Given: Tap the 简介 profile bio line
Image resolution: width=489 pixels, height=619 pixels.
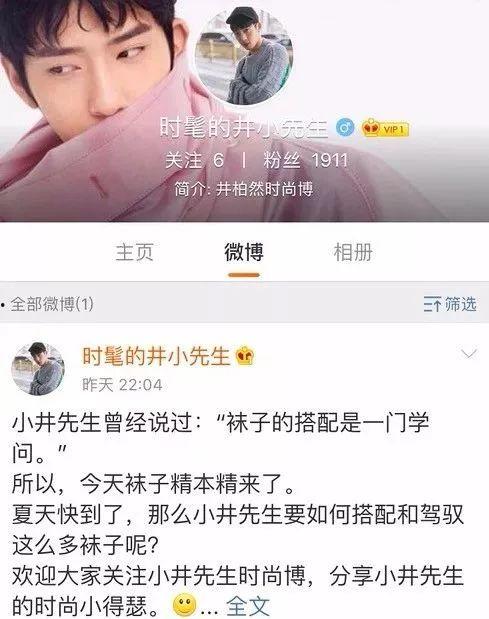Looking at the screenshot, I should point(244,189).
